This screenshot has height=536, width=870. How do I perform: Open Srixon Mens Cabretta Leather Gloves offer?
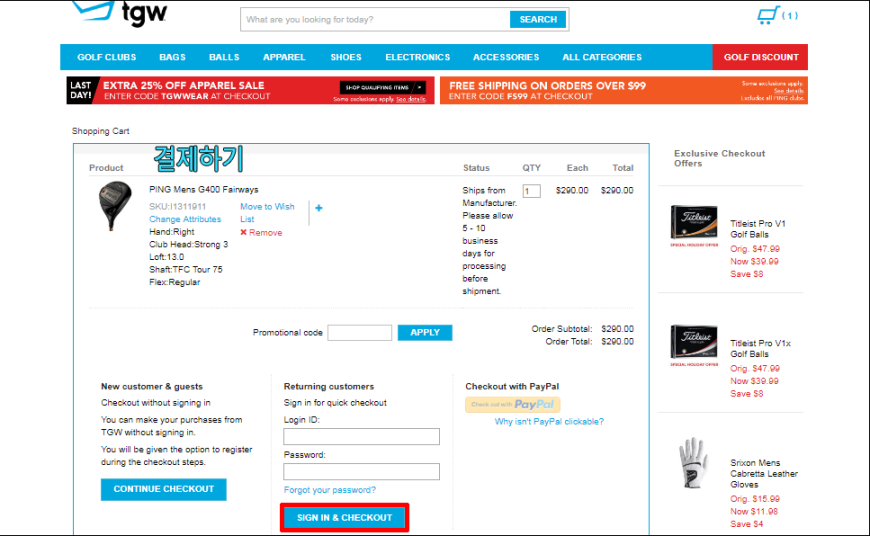pos(763,474)
